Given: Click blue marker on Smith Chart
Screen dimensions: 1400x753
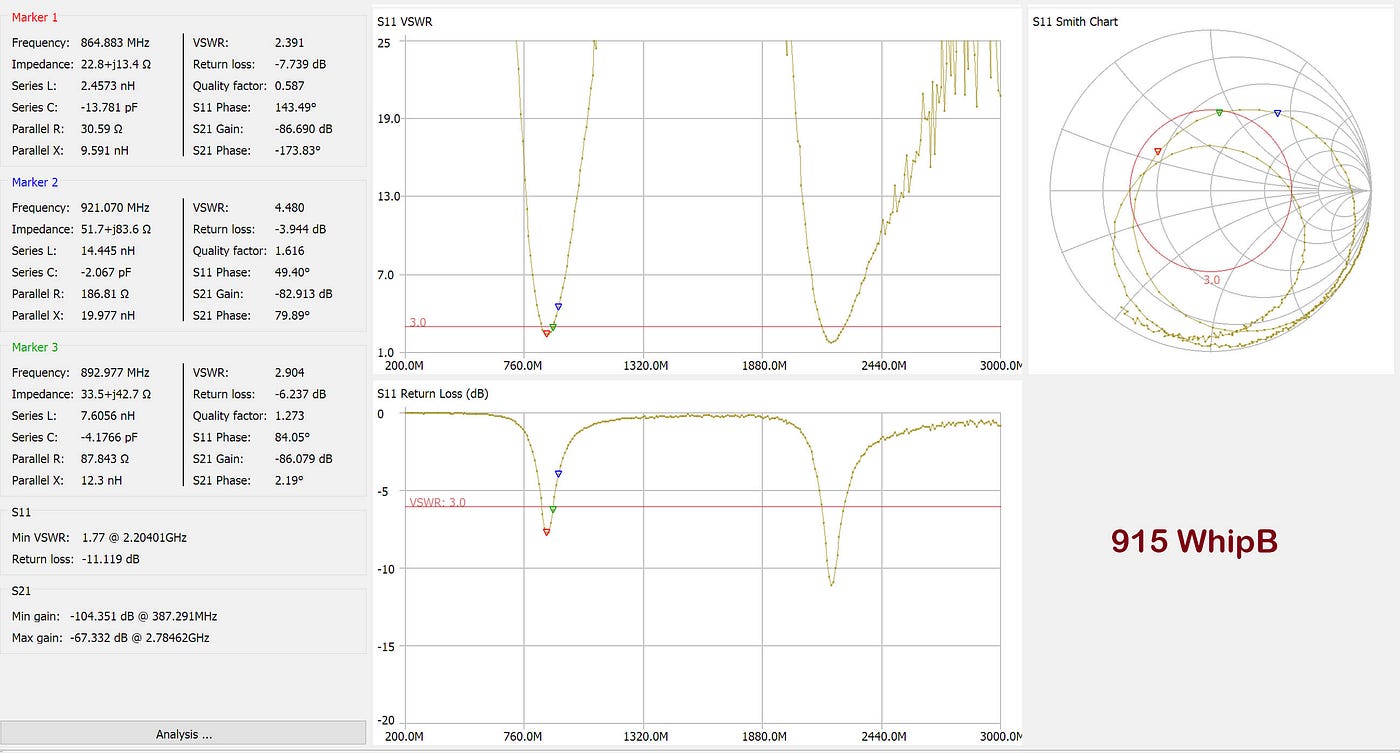Looking at the screenshot, I should tap(1277, 114).
